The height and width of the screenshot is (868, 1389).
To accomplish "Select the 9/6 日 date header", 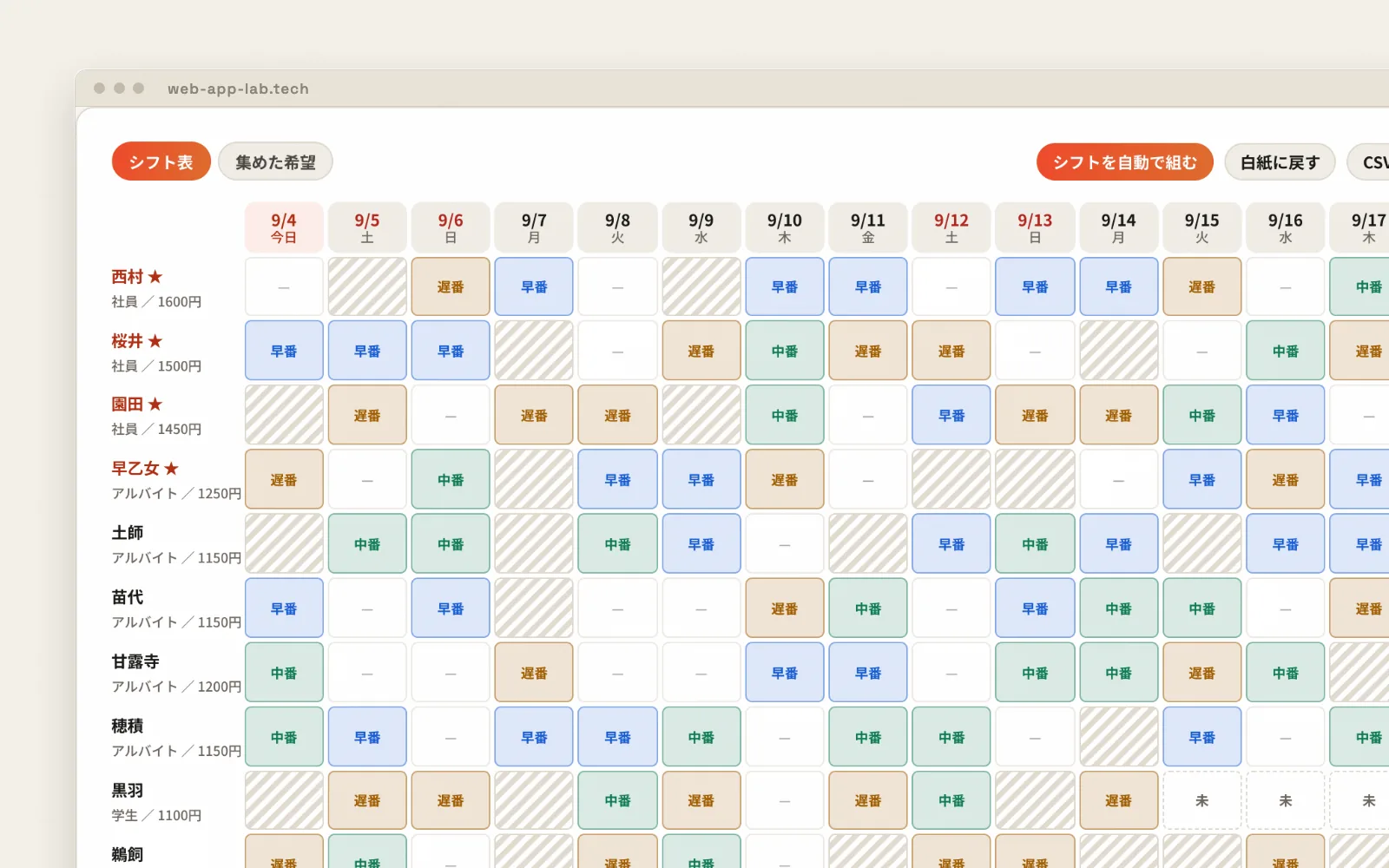I will (451, 227).
